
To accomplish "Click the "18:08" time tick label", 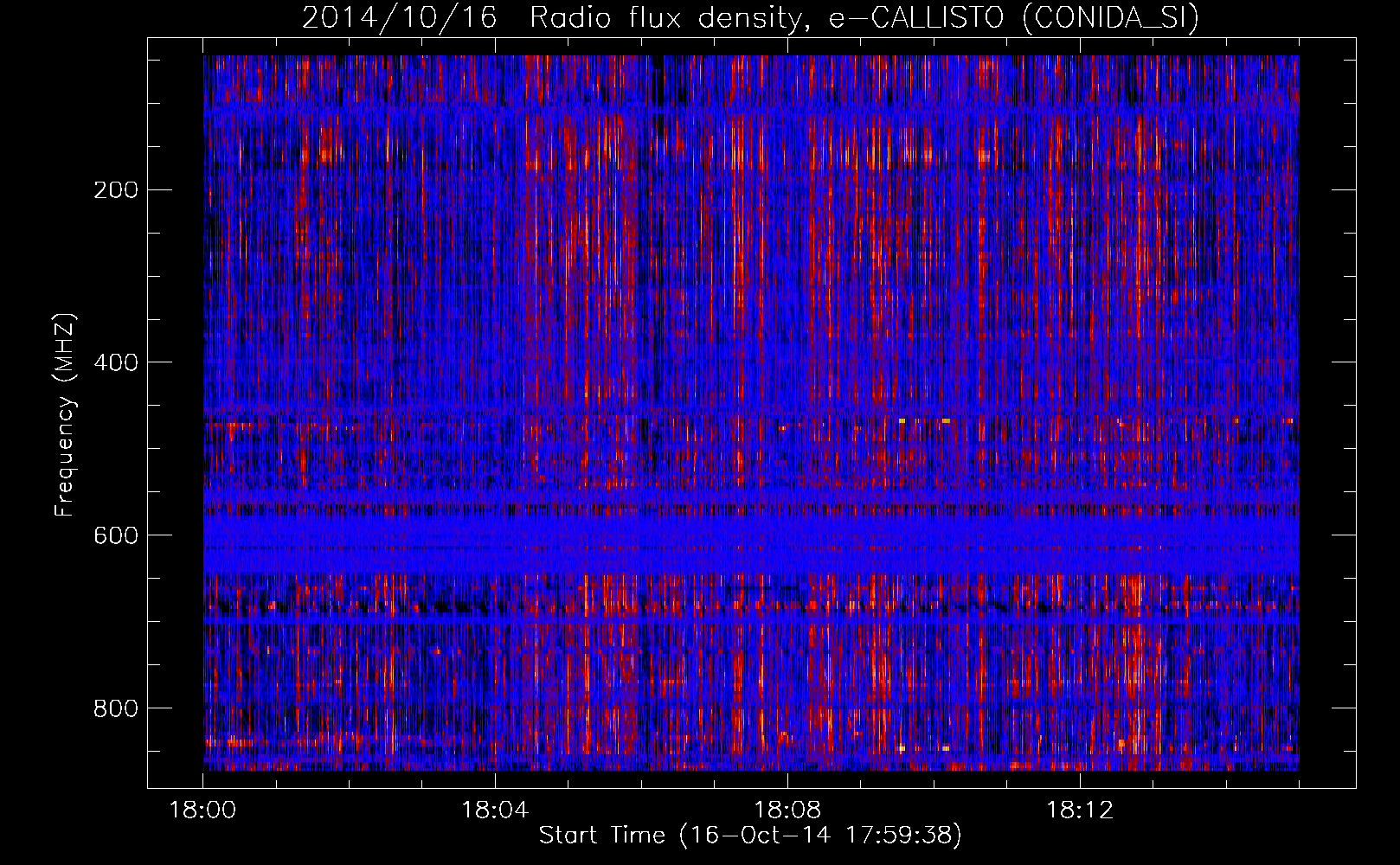I will pyautogui.click(x=787, y=811).
